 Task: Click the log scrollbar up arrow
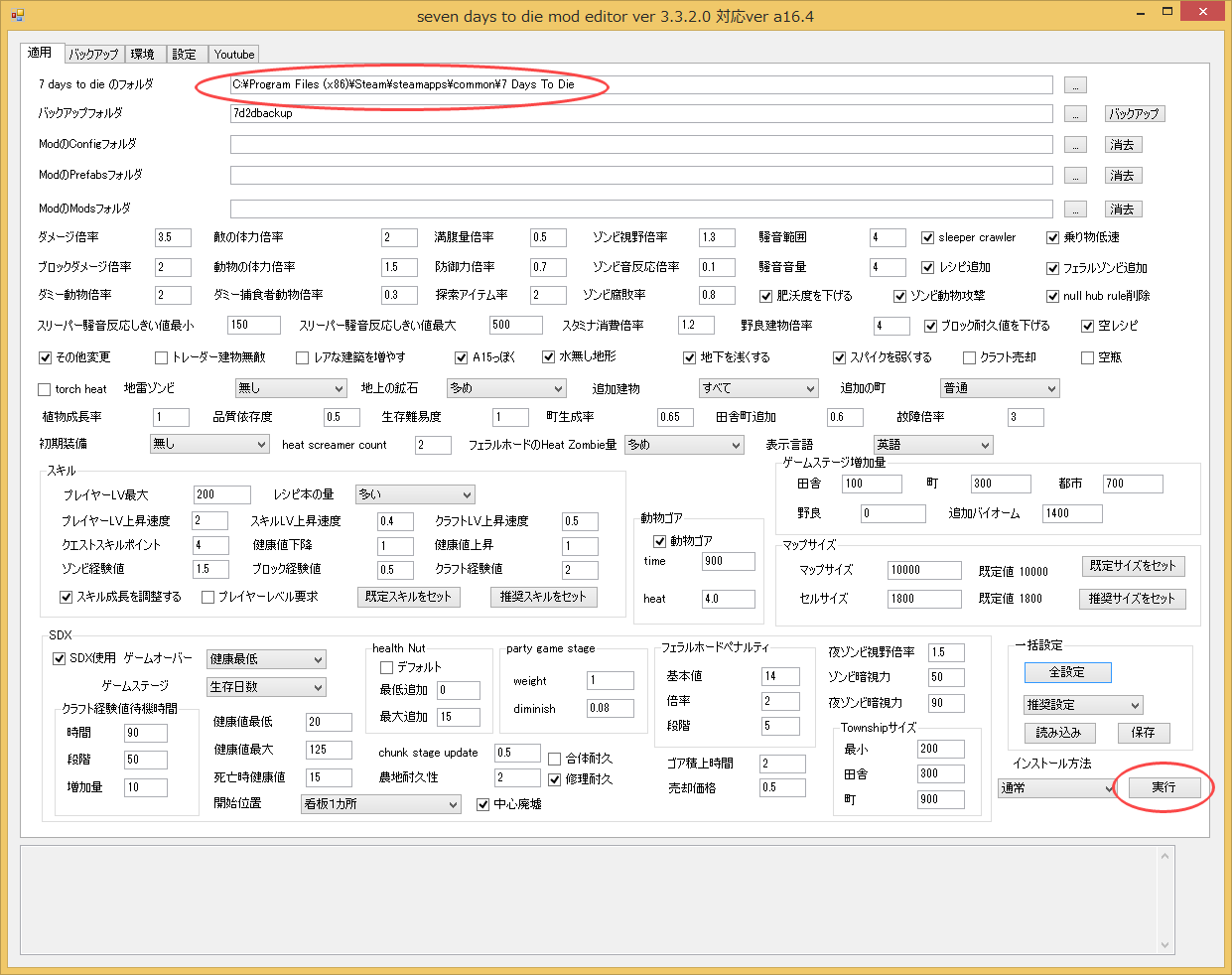pyautogui.click(x=1165, y=855)
